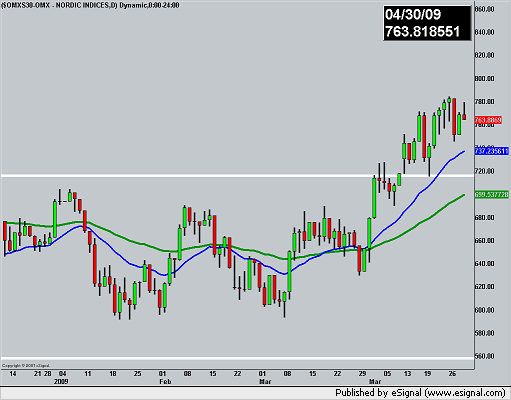The image size is (511, 400).
Task: Click the right end of blue moving average line
Action: pos(464,152)
